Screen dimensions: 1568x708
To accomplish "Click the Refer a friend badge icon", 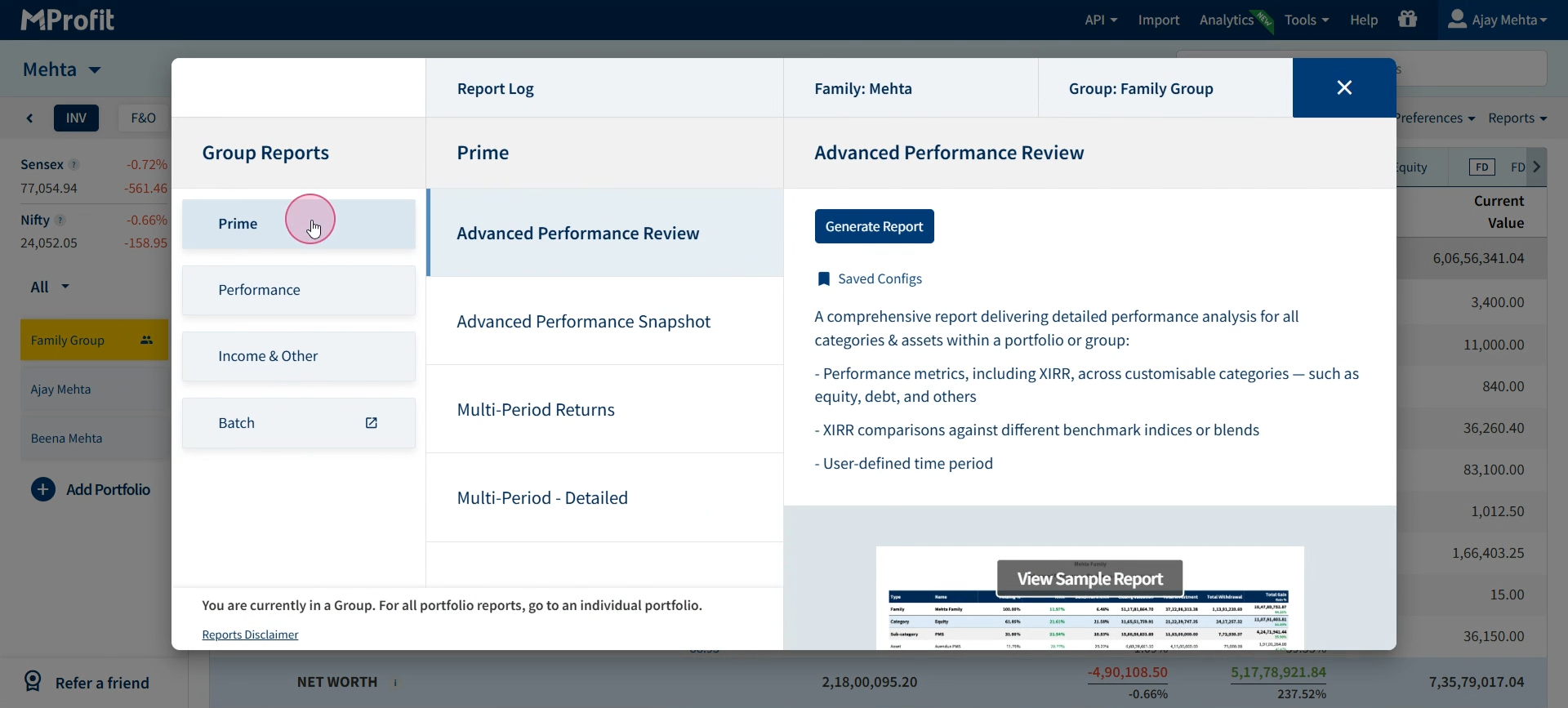I will (33, 681).
